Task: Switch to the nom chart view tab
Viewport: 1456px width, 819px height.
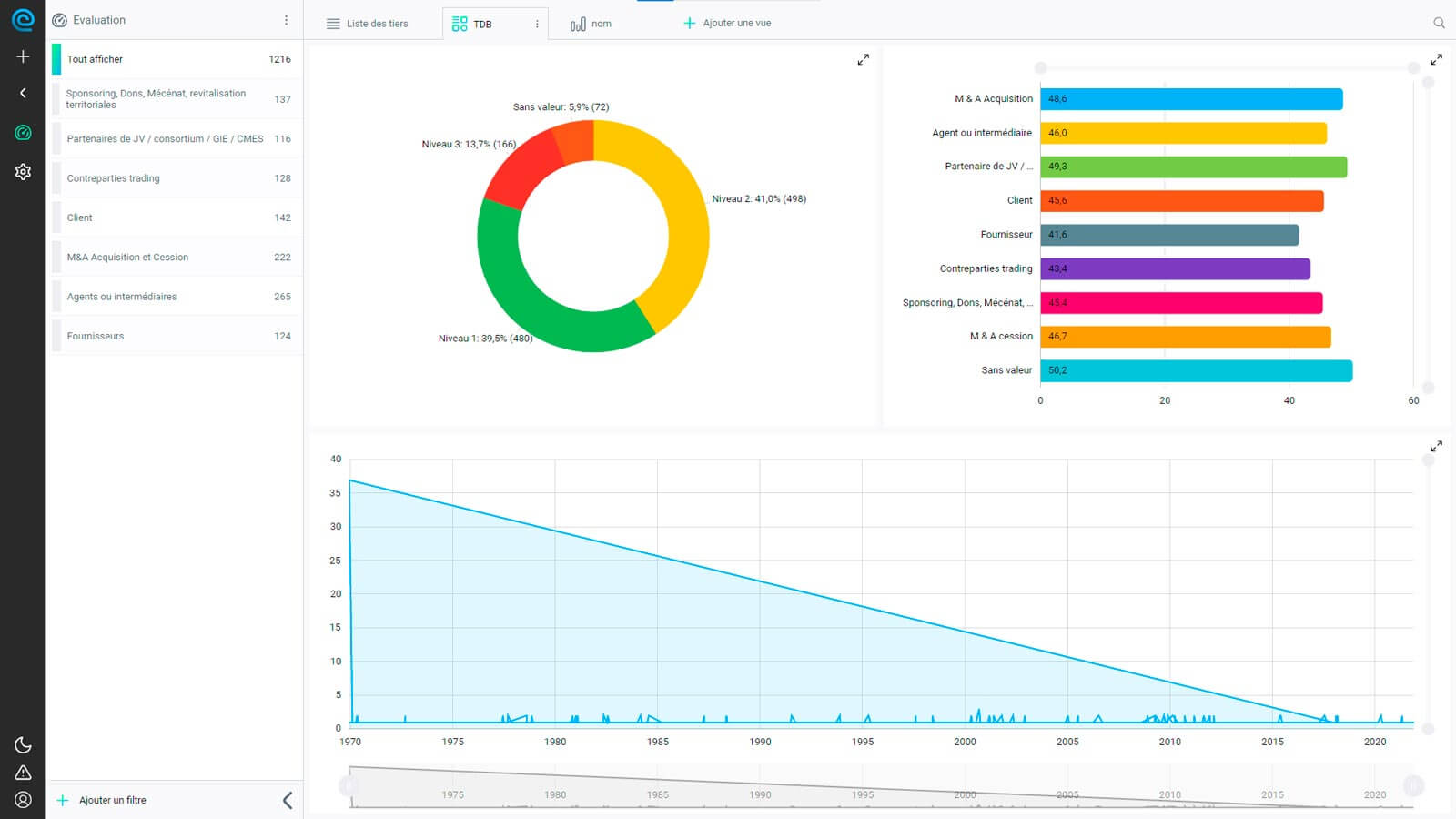Action: coord(591,24)
